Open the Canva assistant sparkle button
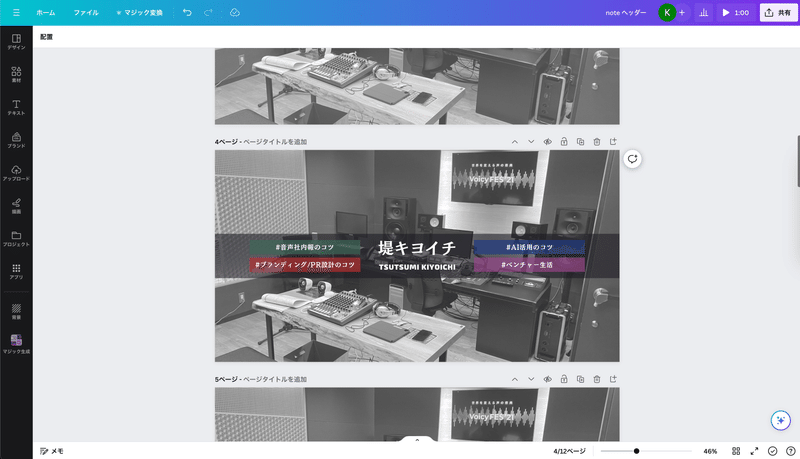 click(x=780, y=420)
